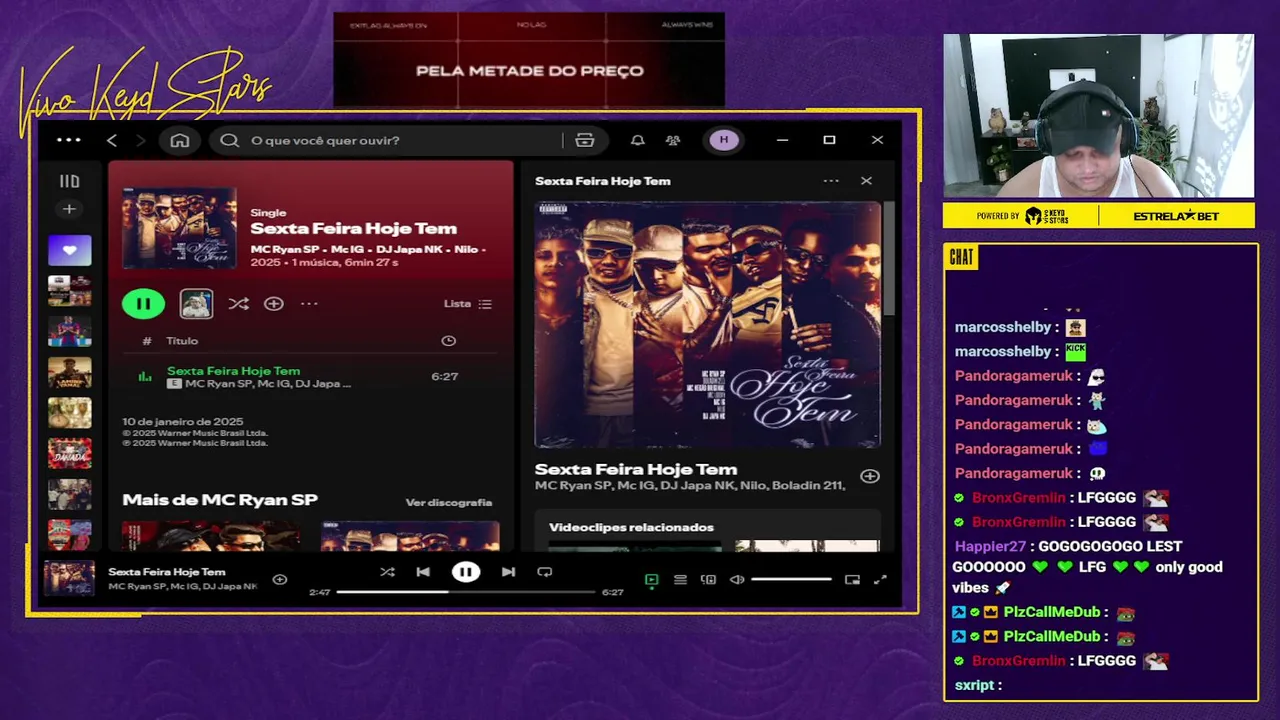Create playlist with sidebar plus icon
This screenshot has width=1280, height=720.
(69, 209)
